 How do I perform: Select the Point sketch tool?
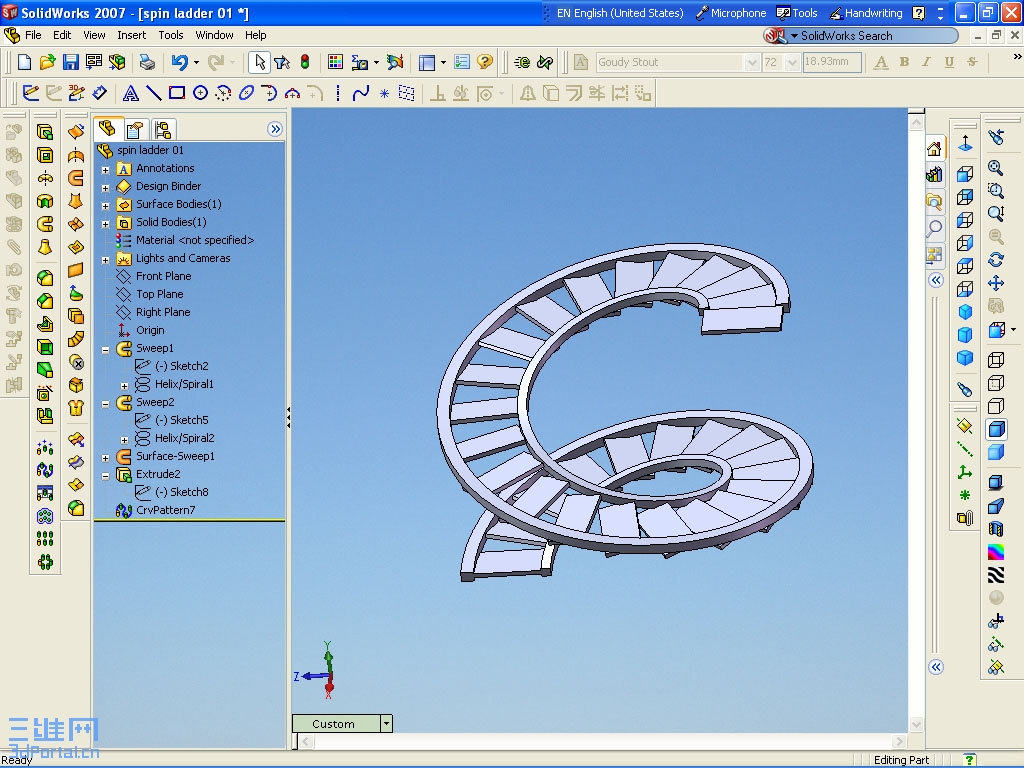coord(384,93)
